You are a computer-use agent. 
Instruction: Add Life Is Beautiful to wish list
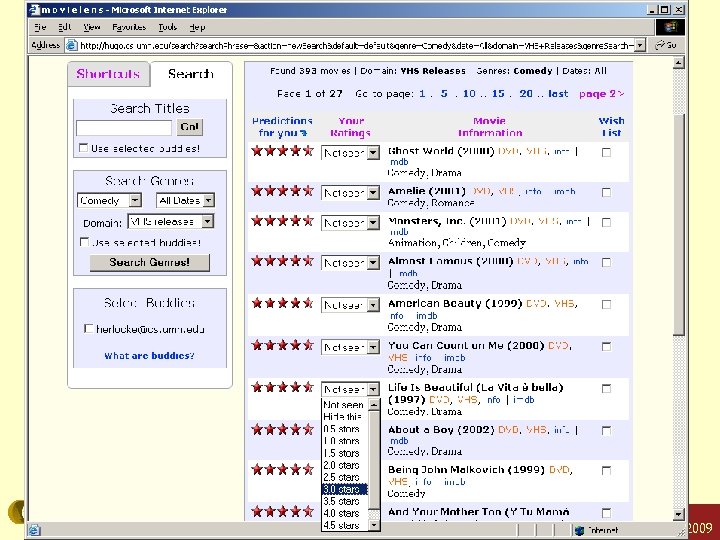coord(606,389)
